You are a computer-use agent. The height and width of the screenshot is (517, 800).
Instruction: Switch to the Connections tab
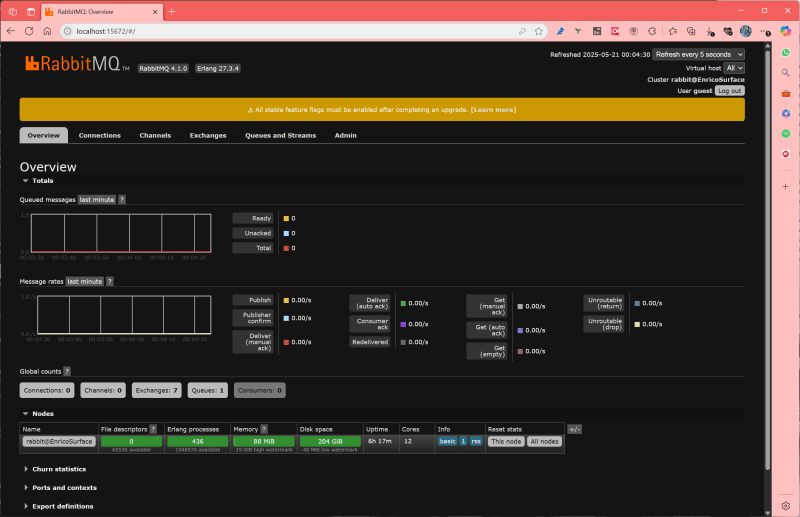99,135
